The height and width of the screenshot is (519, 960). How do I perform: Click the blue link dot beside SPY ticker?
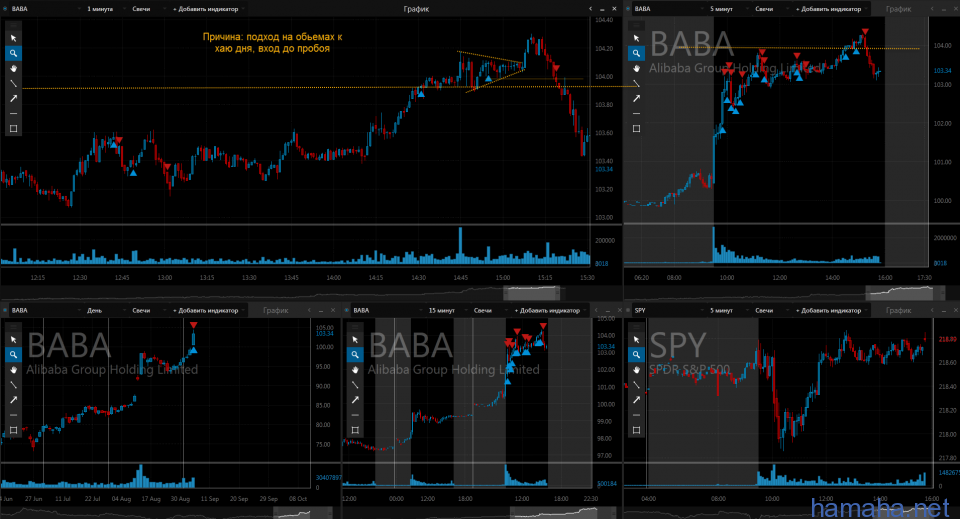(x=629, y=310)
